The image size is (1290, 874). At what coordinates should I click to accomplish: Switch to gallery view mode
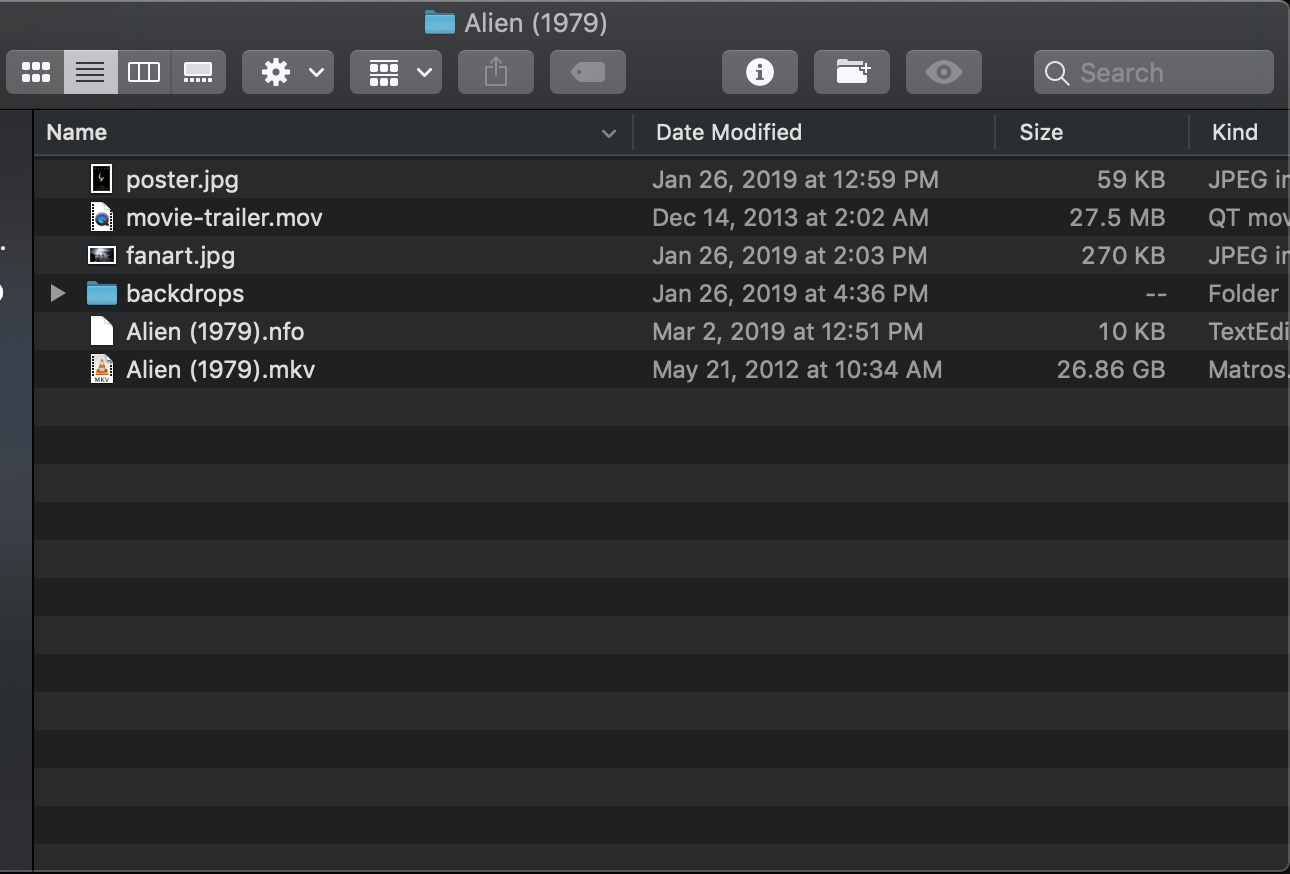(198, 71)
